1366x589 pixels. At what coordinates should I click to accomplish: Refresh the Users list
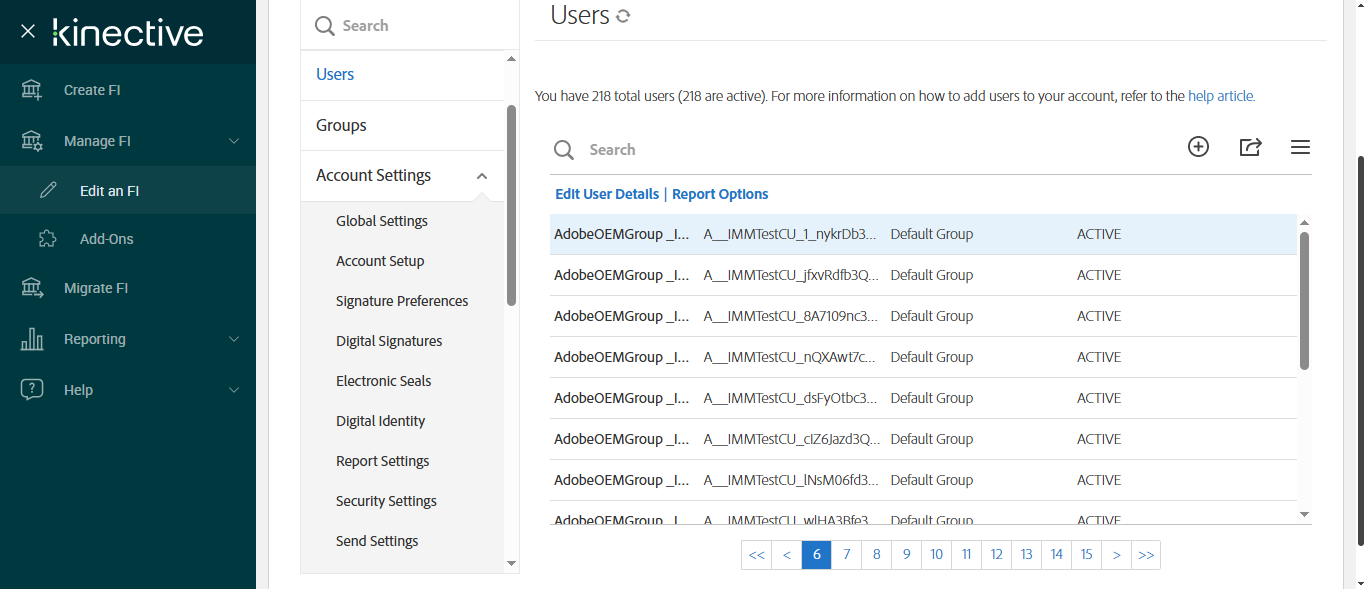(x=623, y=16)
